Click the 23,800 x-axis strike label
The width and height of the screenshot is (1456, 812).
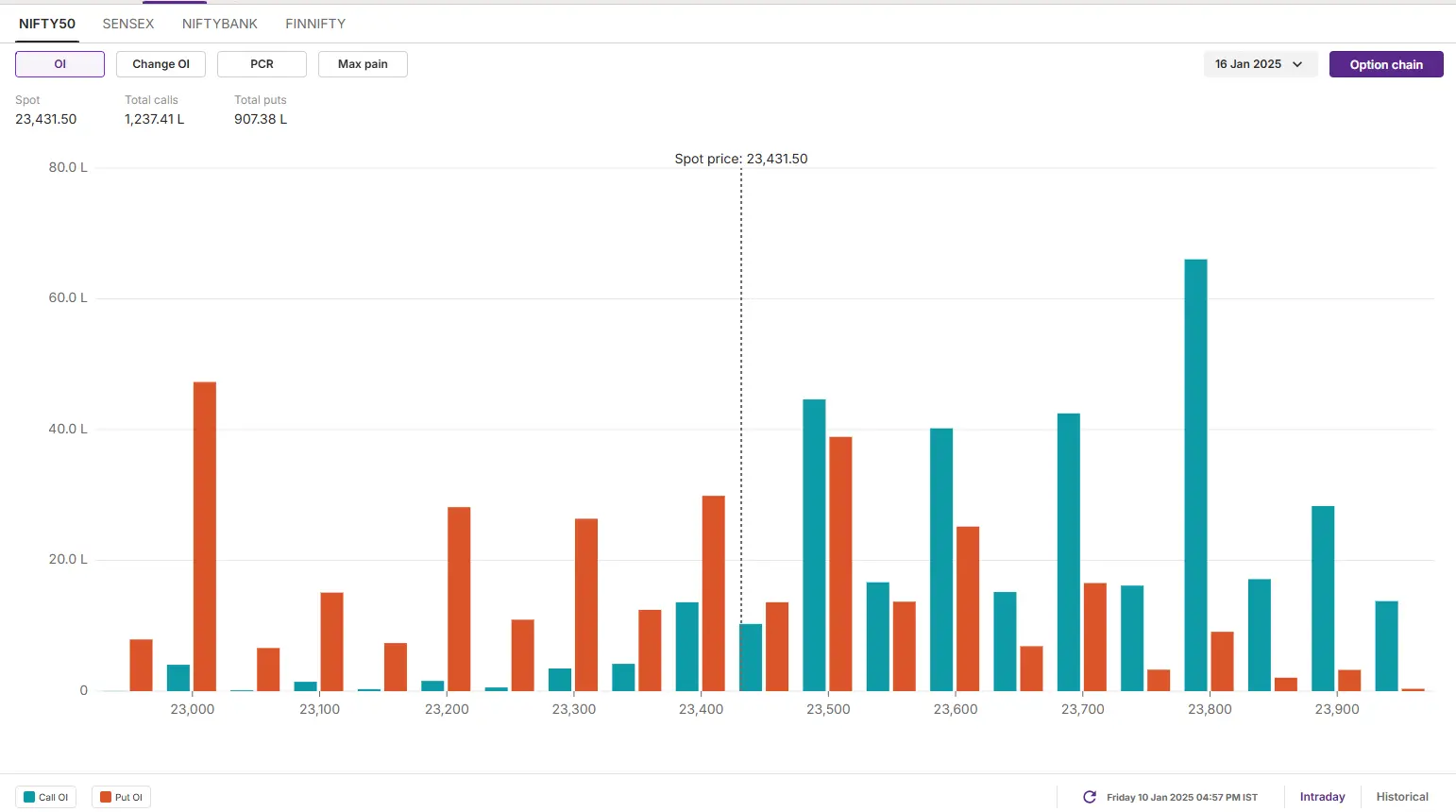click(1210, 709)
